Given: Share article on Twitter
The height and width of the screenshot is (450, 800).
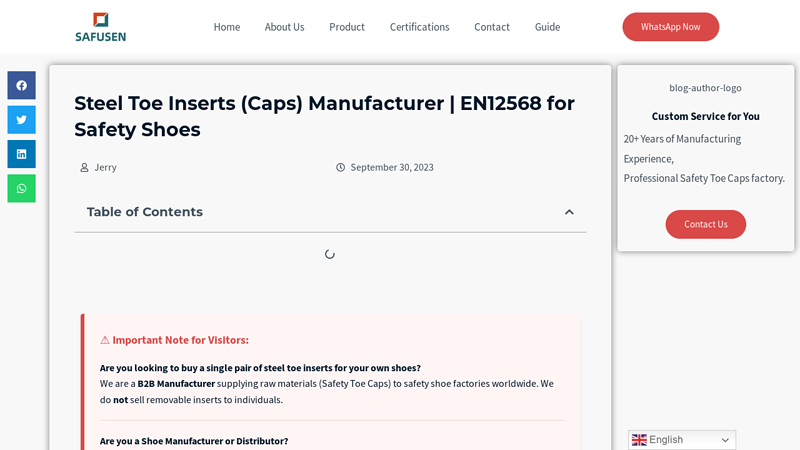Looking at the screenshot, I should [x=21, y=120].
